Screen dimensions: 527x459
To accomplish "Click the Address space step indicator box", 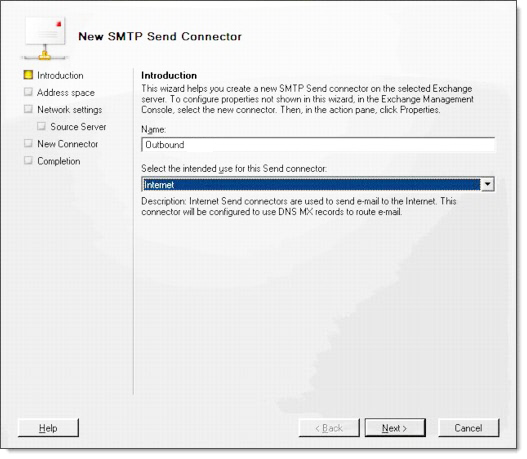I will tap(29, 92).
